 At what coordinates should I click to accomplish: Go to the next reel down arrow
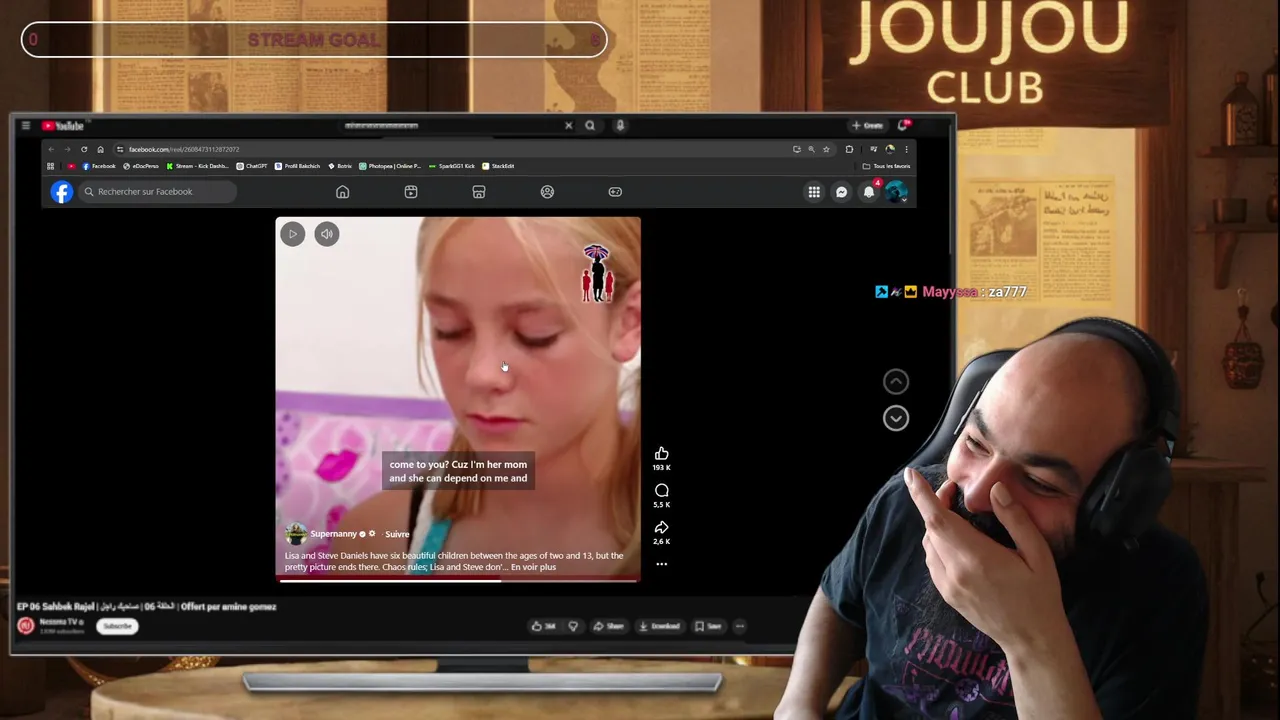click(x=896, y=418)
